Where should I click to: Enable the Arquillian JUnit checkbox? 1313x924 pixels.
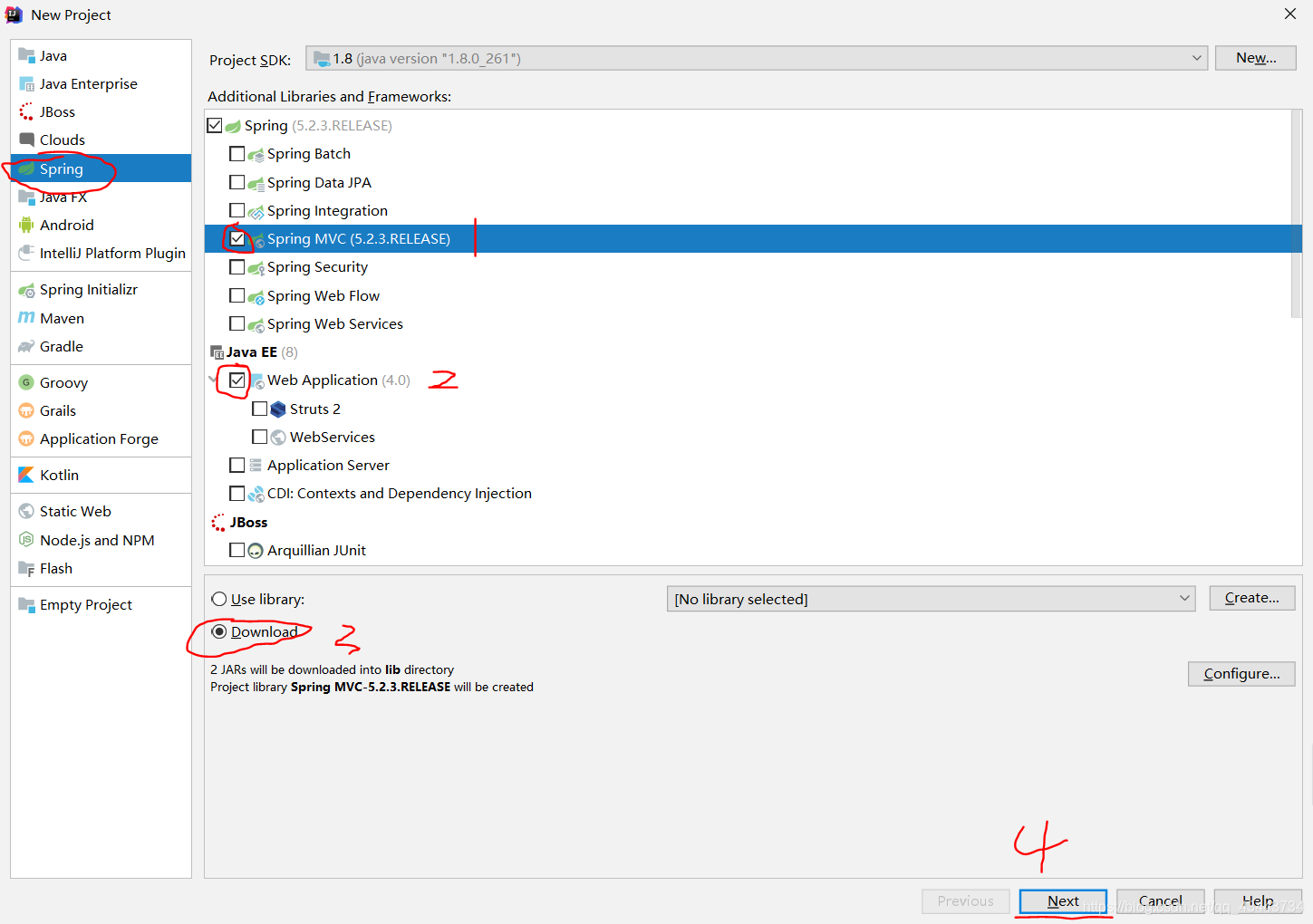pyautogui.click(x=237, y=550)
